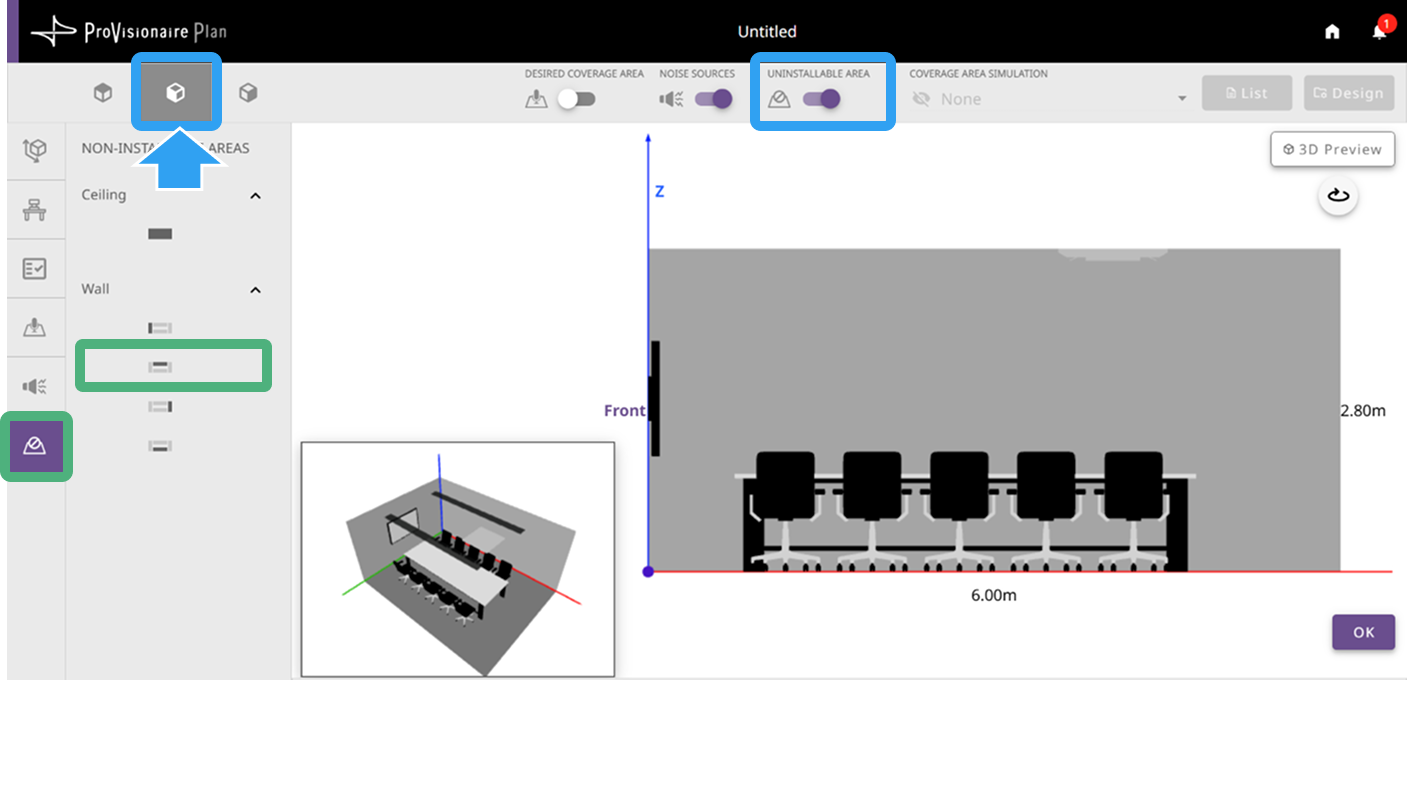Toggle the Desired Coverage Area switch

pyautogui.click(x=577, y=99)
